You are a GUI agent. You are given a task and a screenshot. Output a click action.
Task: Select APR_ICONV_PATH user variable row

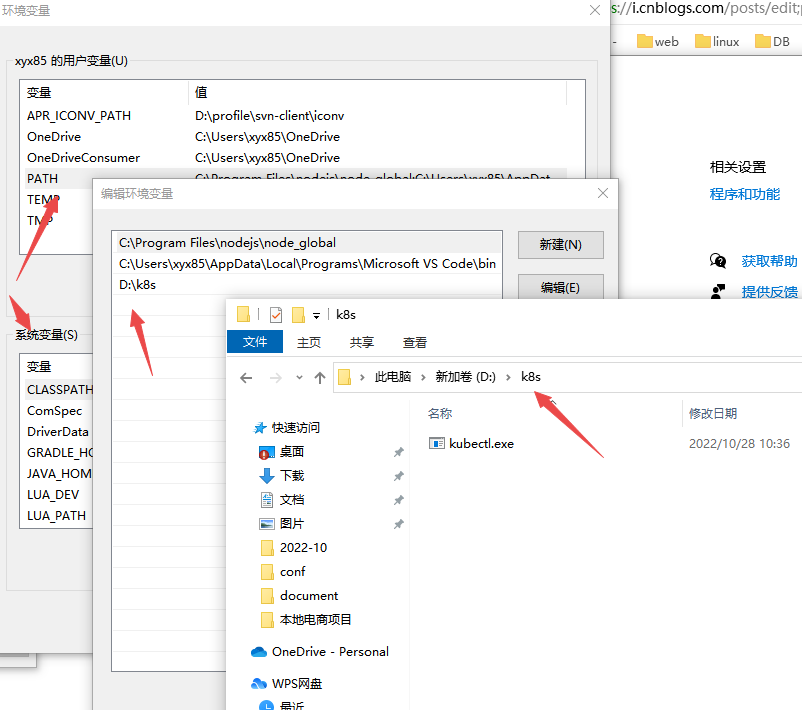pyautogui.click(x=296, y=116)
